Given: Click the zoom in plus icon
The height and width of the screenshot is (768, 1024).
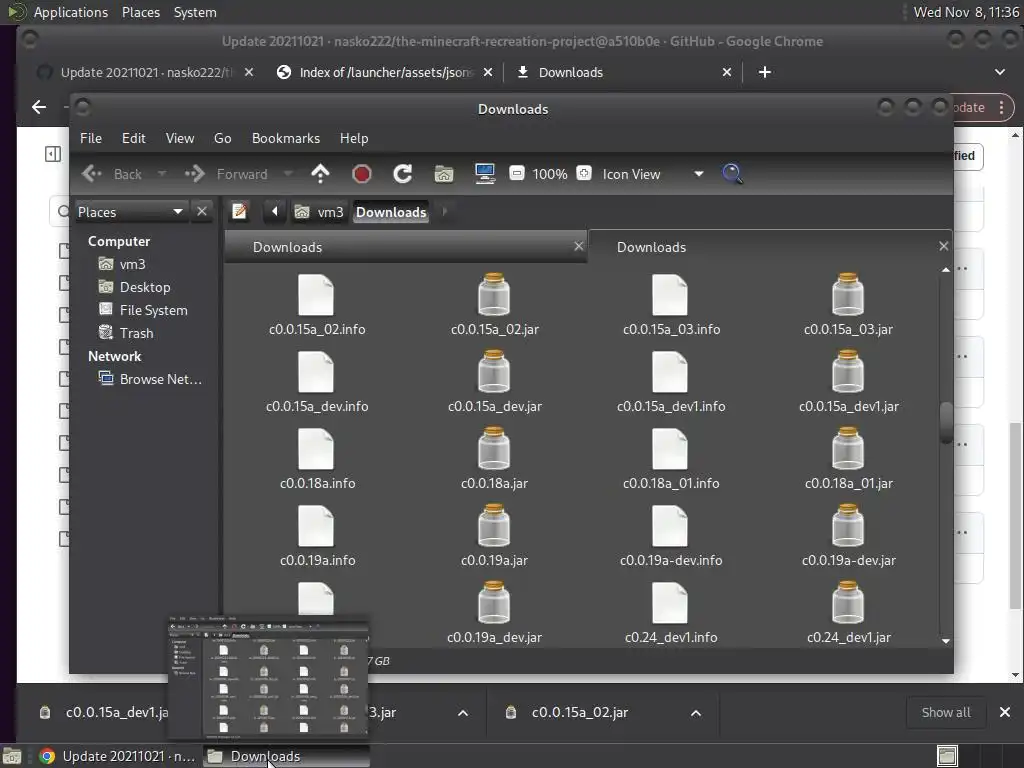Looking at the screenshot, I should point(584,173).
